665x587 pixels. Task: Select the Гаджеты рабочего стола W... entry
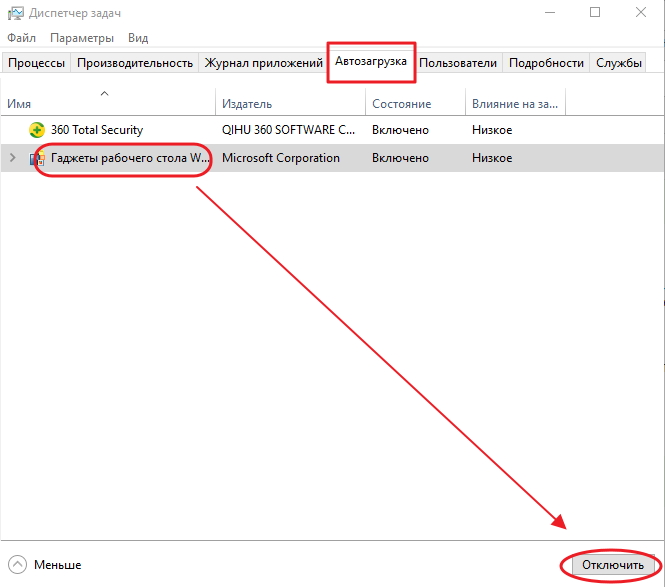tap(130, 158)
